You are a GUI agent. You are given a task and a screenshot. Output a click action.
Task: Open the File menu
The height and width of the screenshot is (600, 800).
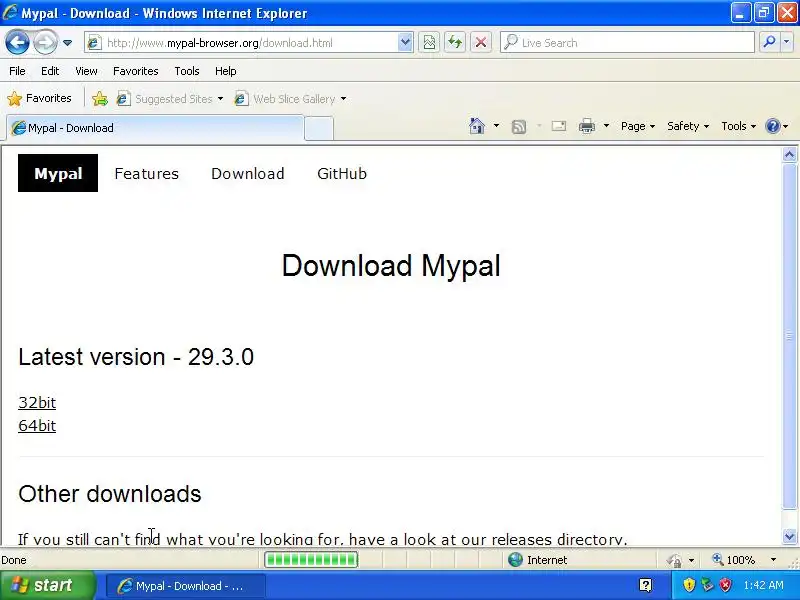17,71
